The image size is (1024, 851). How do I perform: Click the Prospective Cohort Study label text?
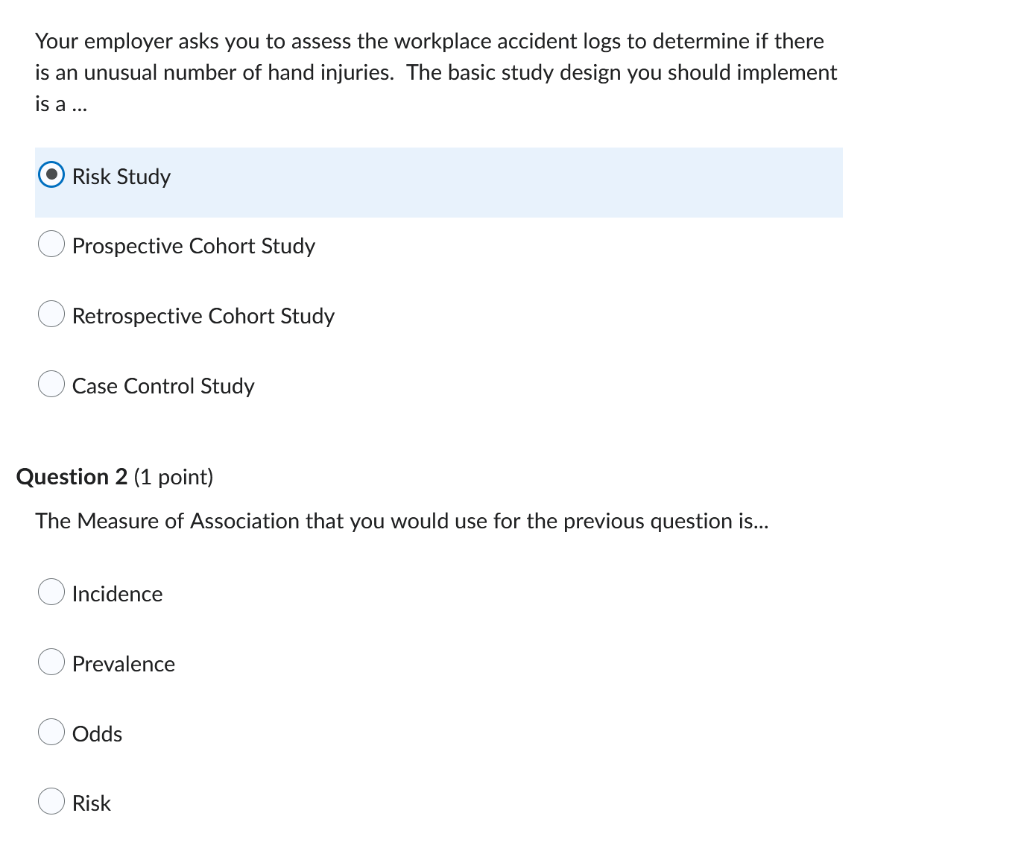(x=193, y=246)
